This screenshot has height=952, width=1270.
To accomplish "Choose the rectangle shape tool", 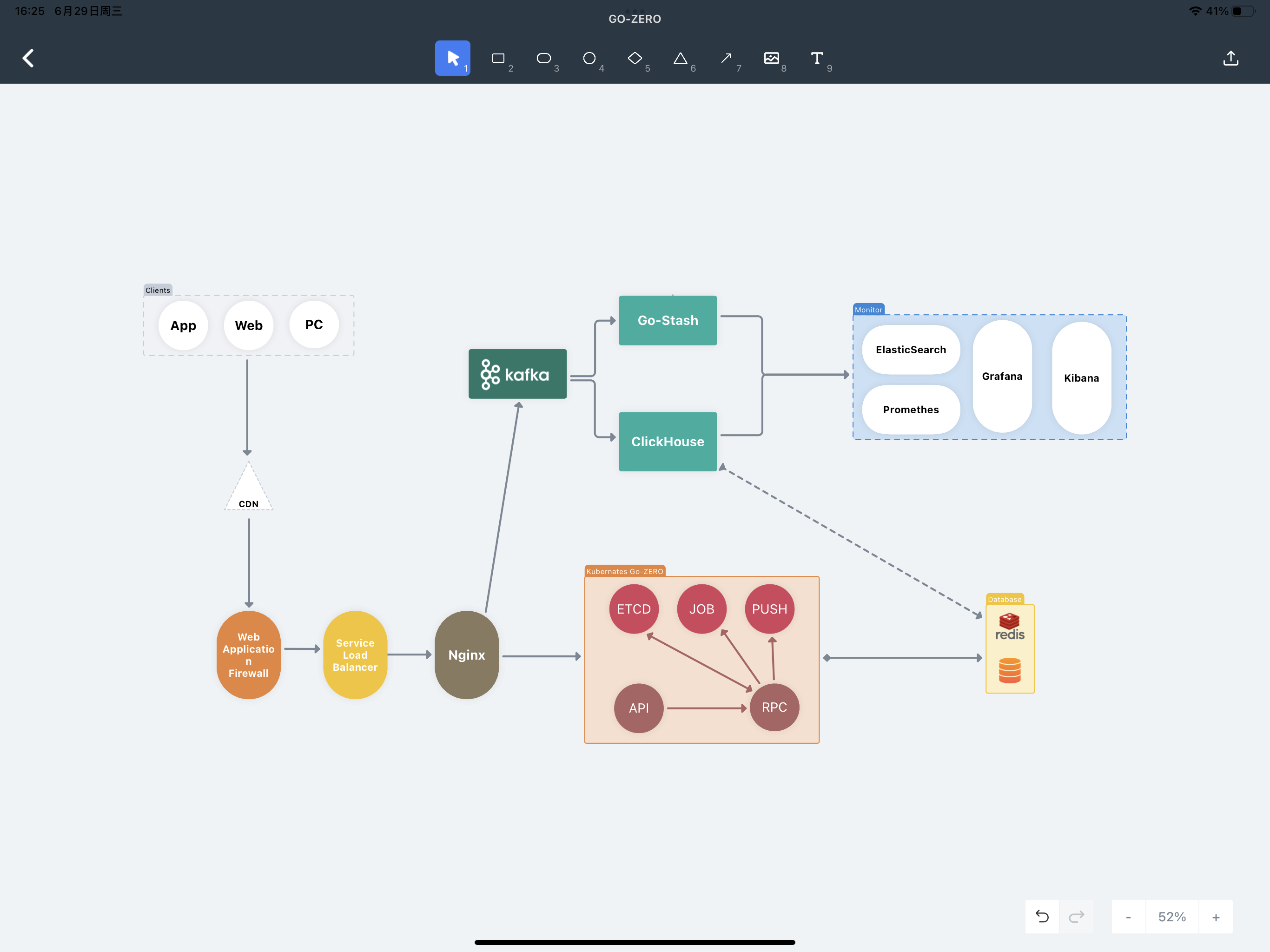I will coord(498,58).
